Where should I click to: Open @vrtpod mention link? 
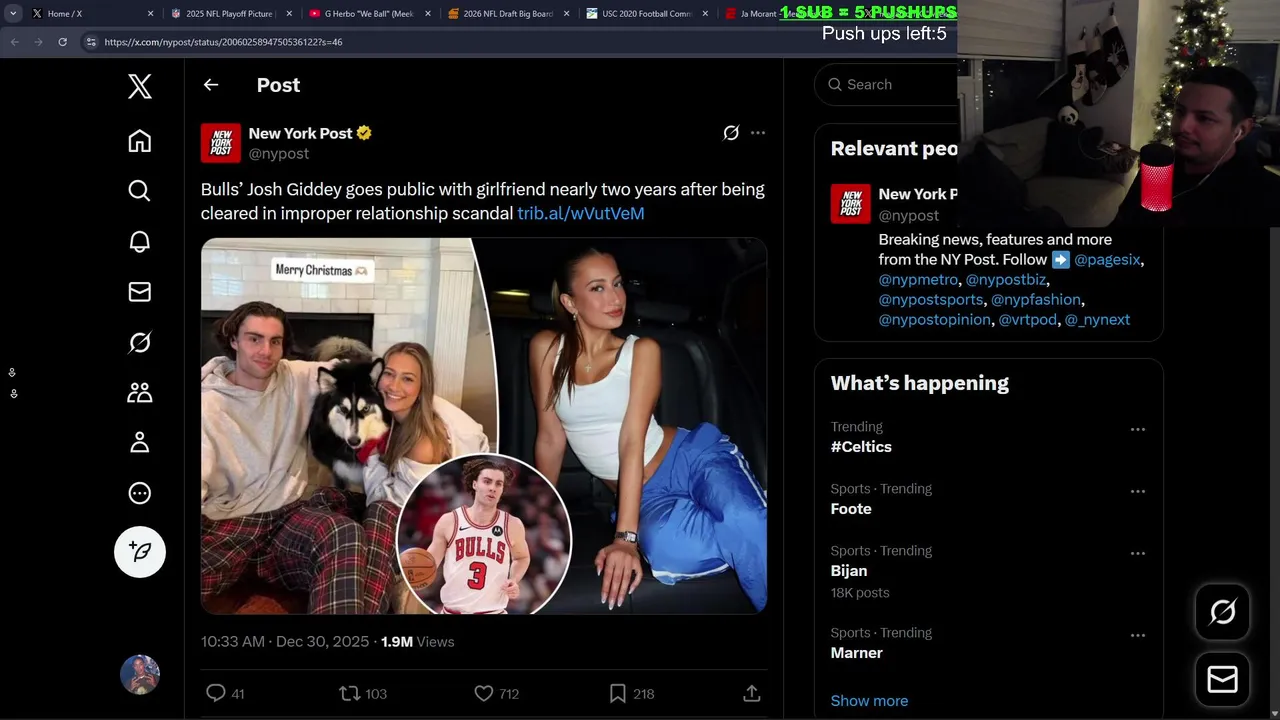click(x=1028, y=320)
